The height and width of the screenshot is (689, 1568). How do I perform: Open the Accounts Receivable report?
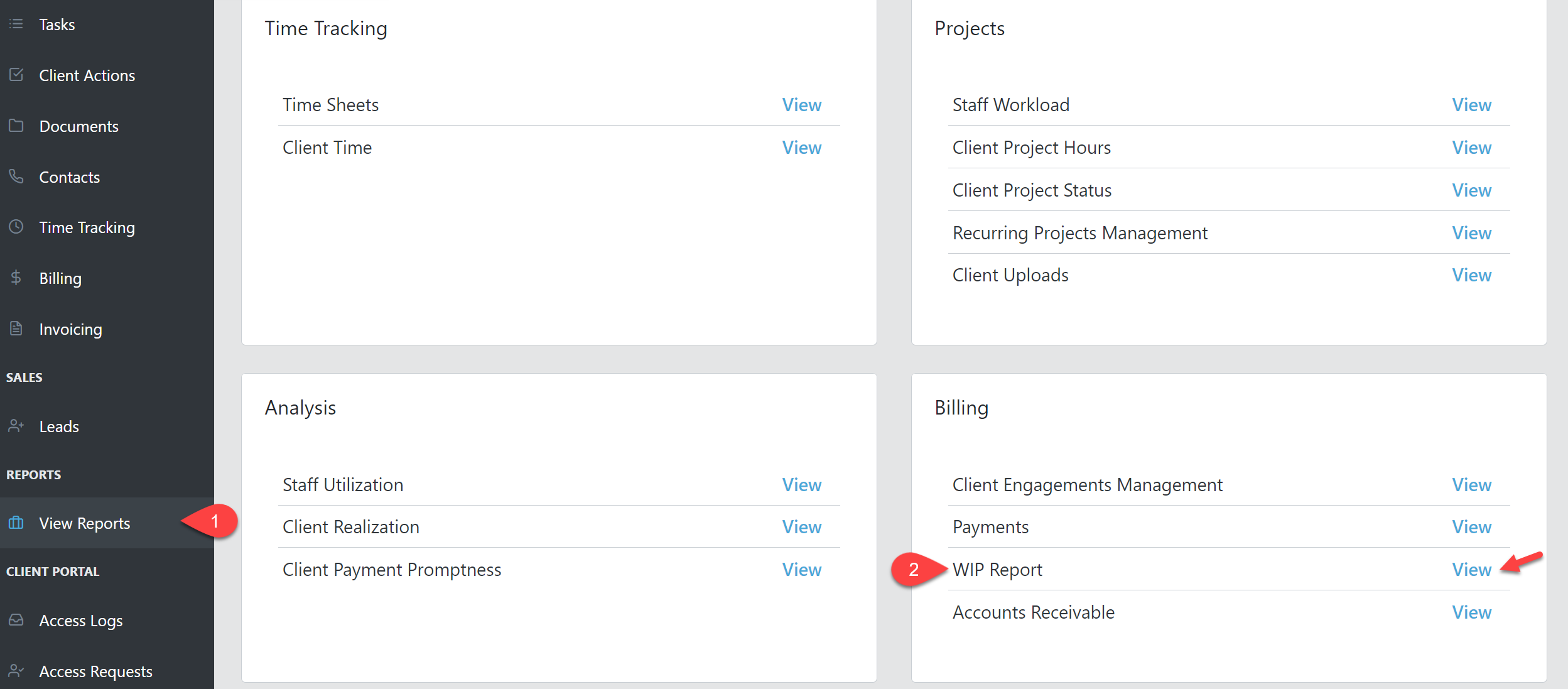[x=1471, y=612]
